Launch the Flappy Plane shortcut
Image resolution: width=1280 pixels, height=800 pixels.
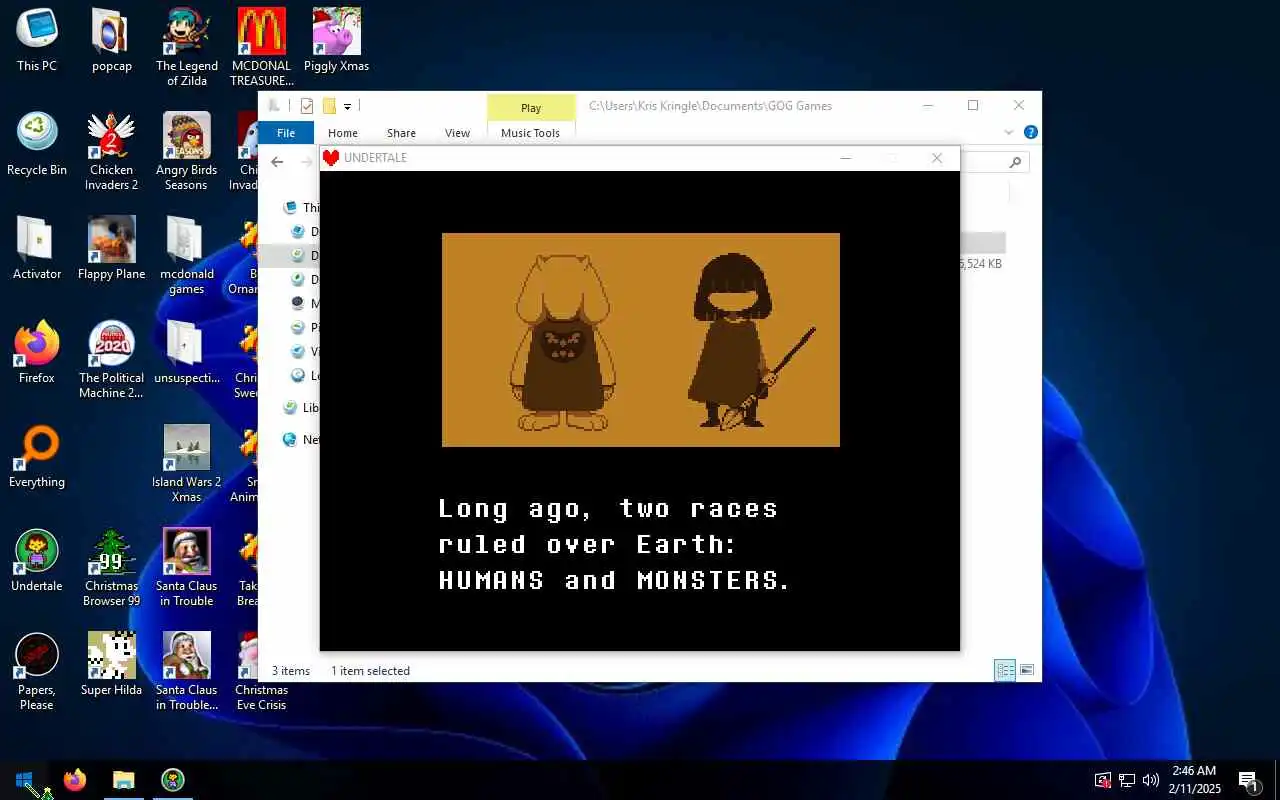click(111, 248)
